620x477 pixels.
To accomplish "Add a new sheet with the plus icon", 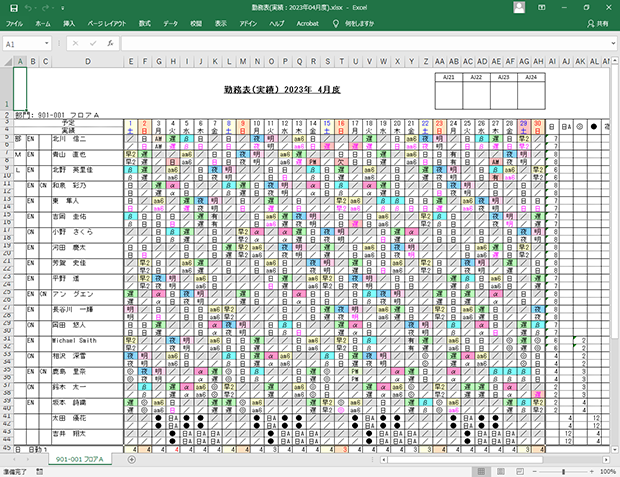I will 132,460.
